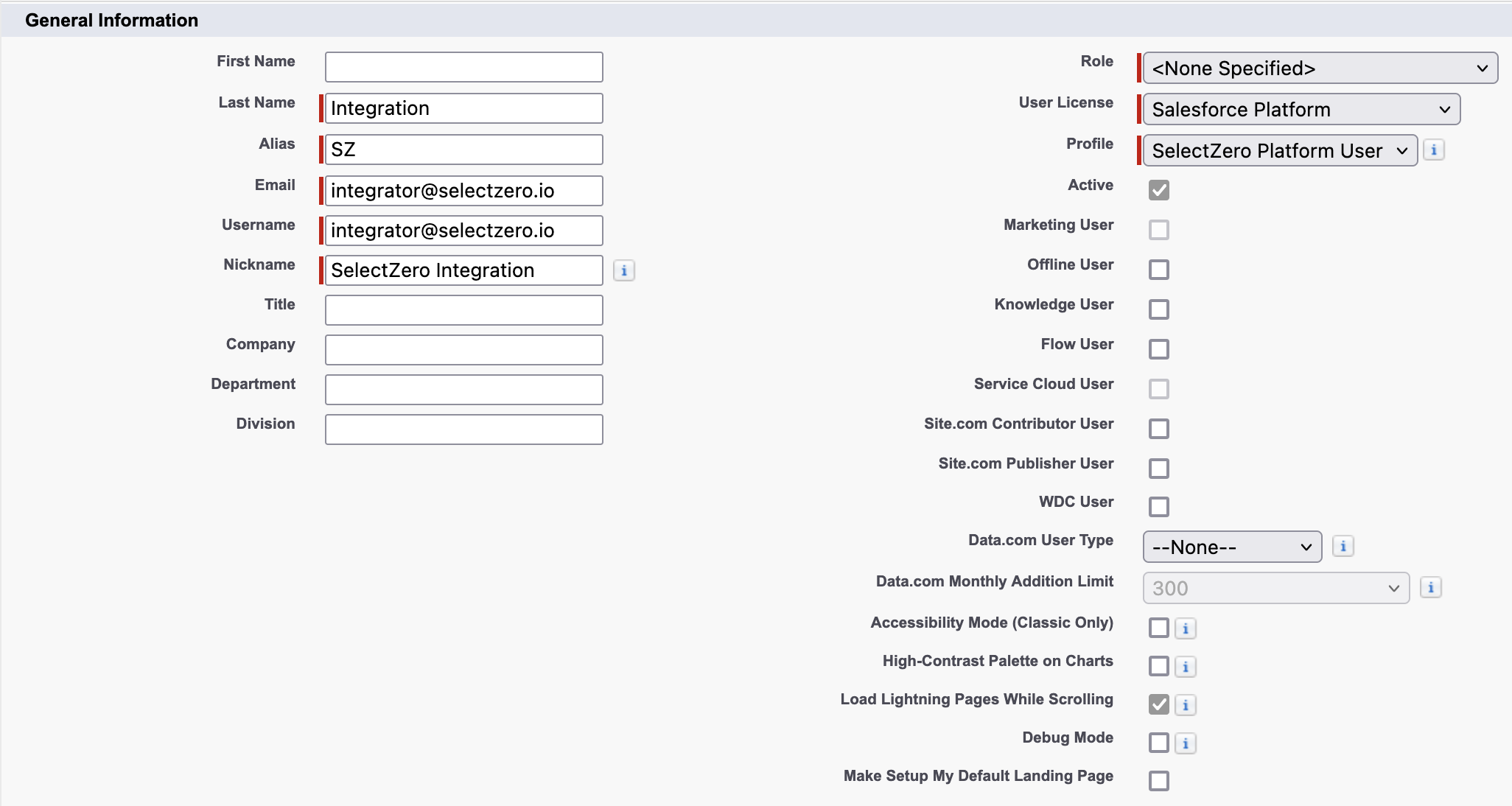
Task: Tick the Debug Mode checkbox
Action: click(1158, 743)
